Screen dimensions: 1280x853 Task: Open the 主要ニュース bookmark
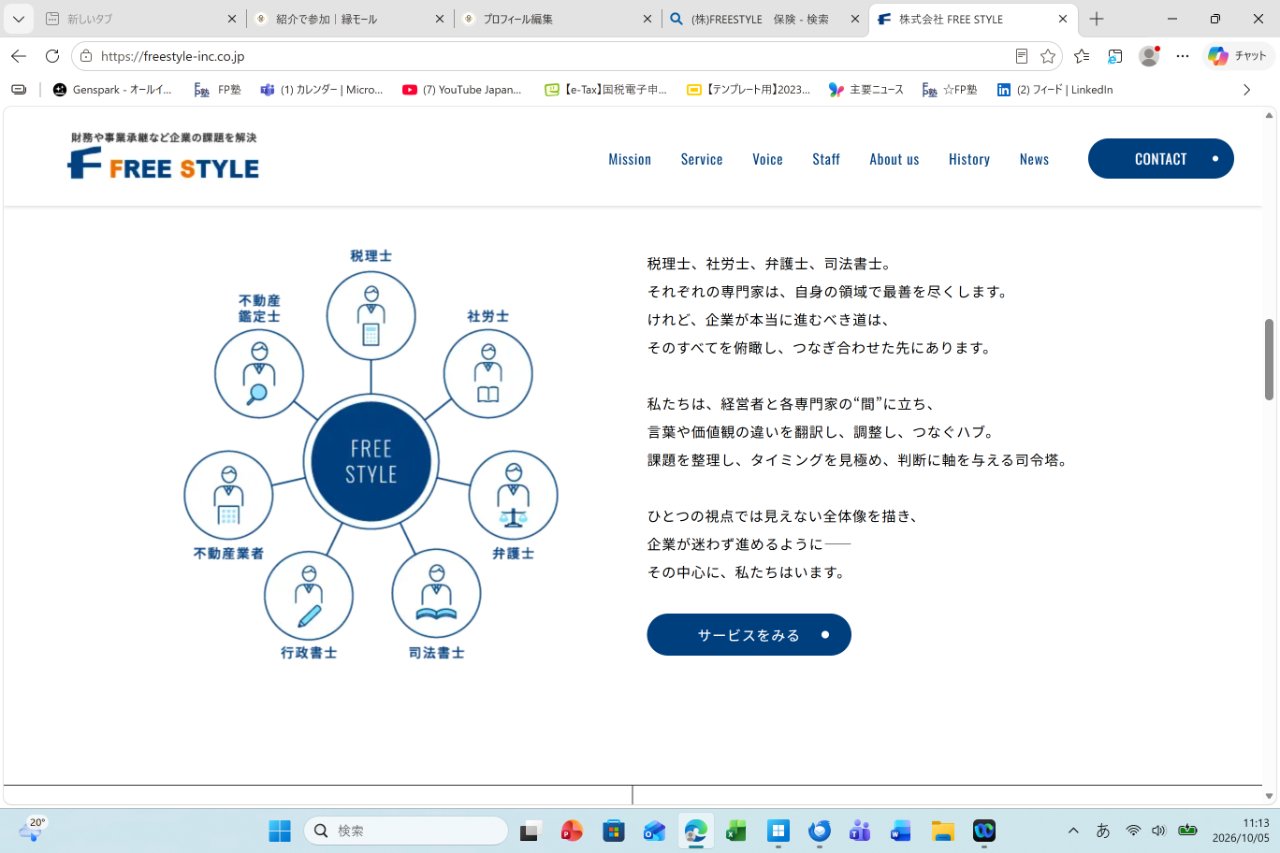click(866, 90)
